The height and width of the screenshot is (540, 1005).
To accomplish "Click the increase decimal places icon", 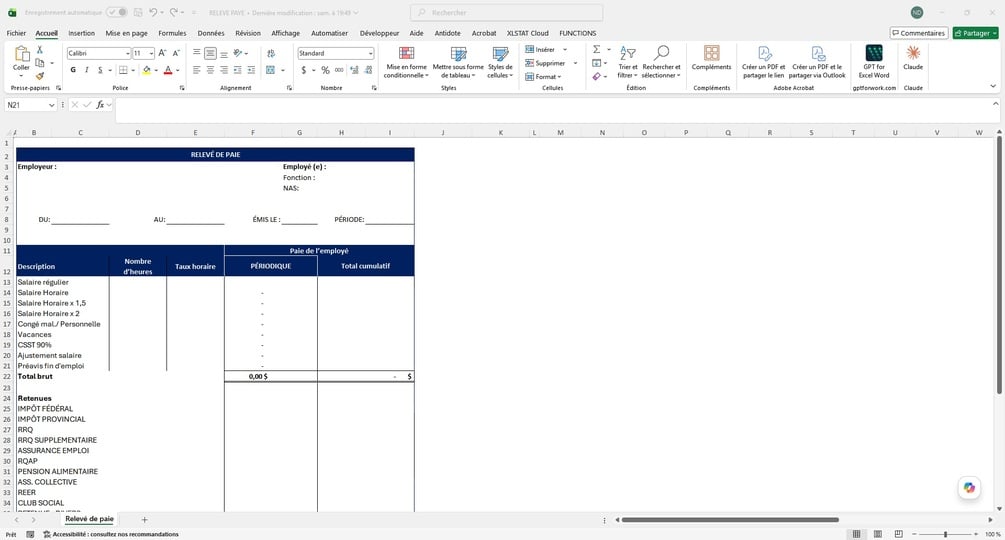I will coord(354,70).
